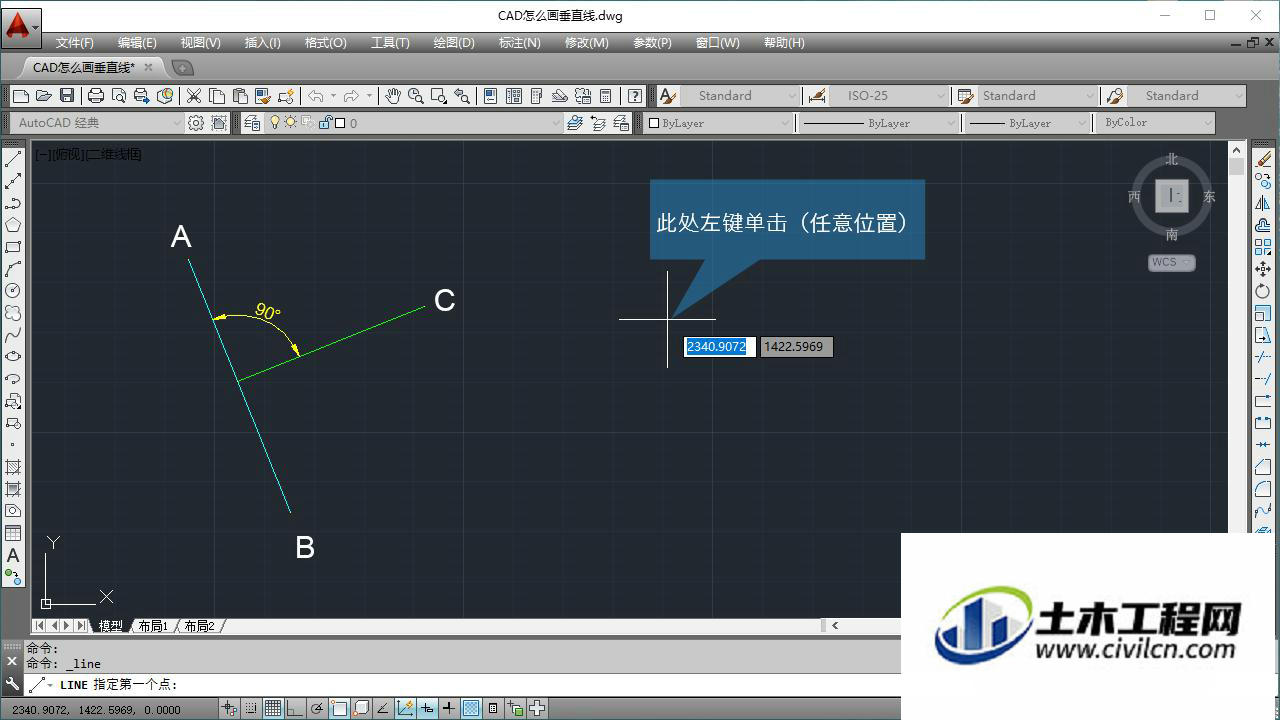Open the AutoCAD 经典 workspace dropdown

click(98, 123)
